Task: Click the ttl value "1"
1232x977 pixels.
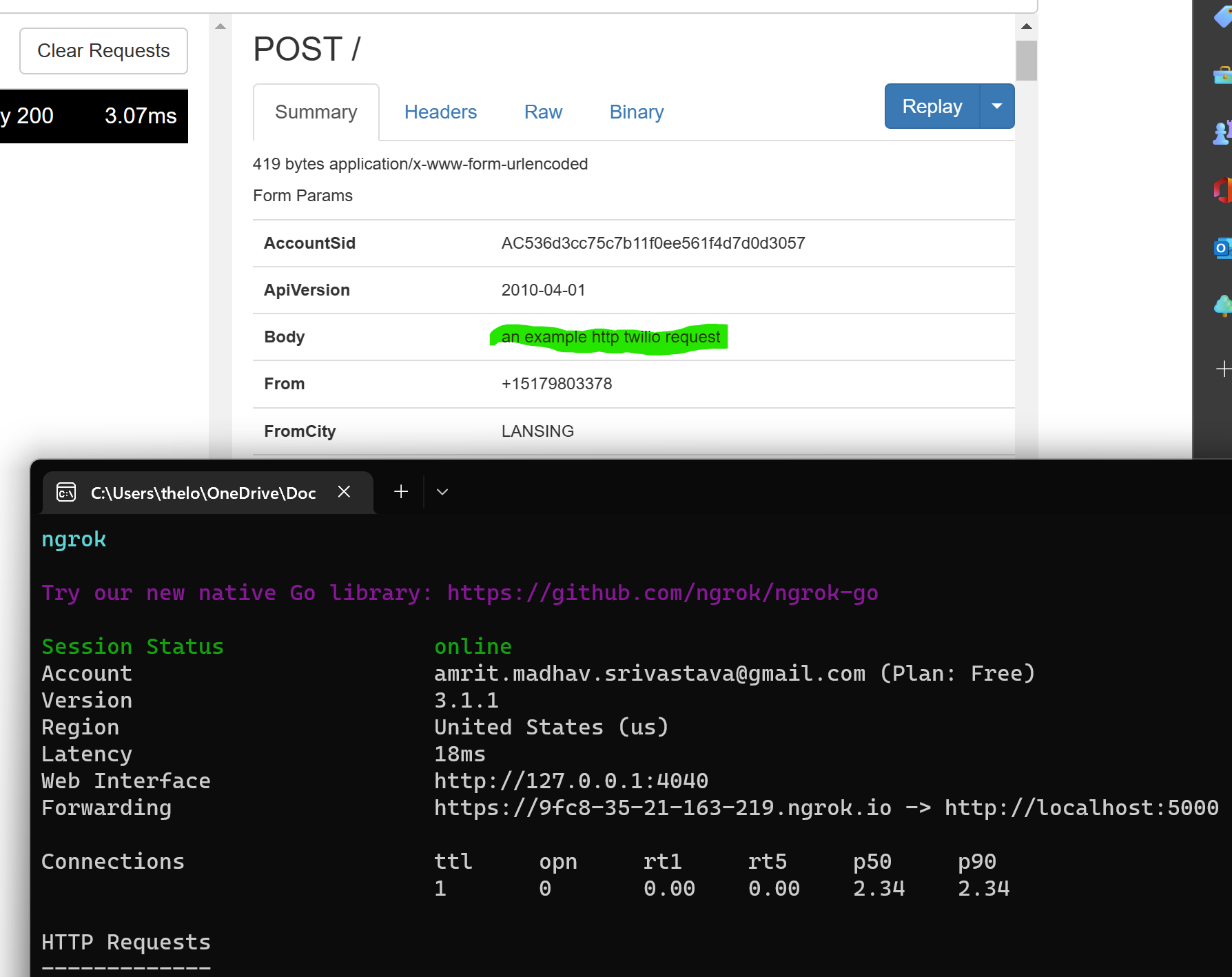Action: coord(440,888)
